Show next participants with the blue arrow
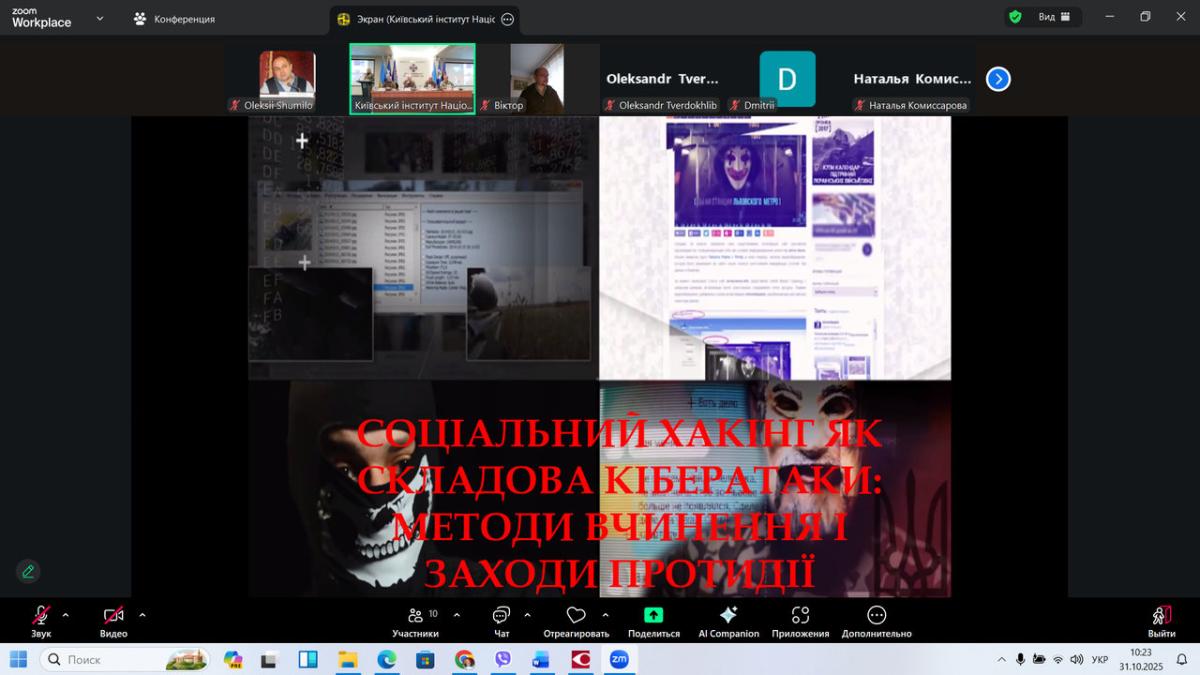 (x=998, y=79)
